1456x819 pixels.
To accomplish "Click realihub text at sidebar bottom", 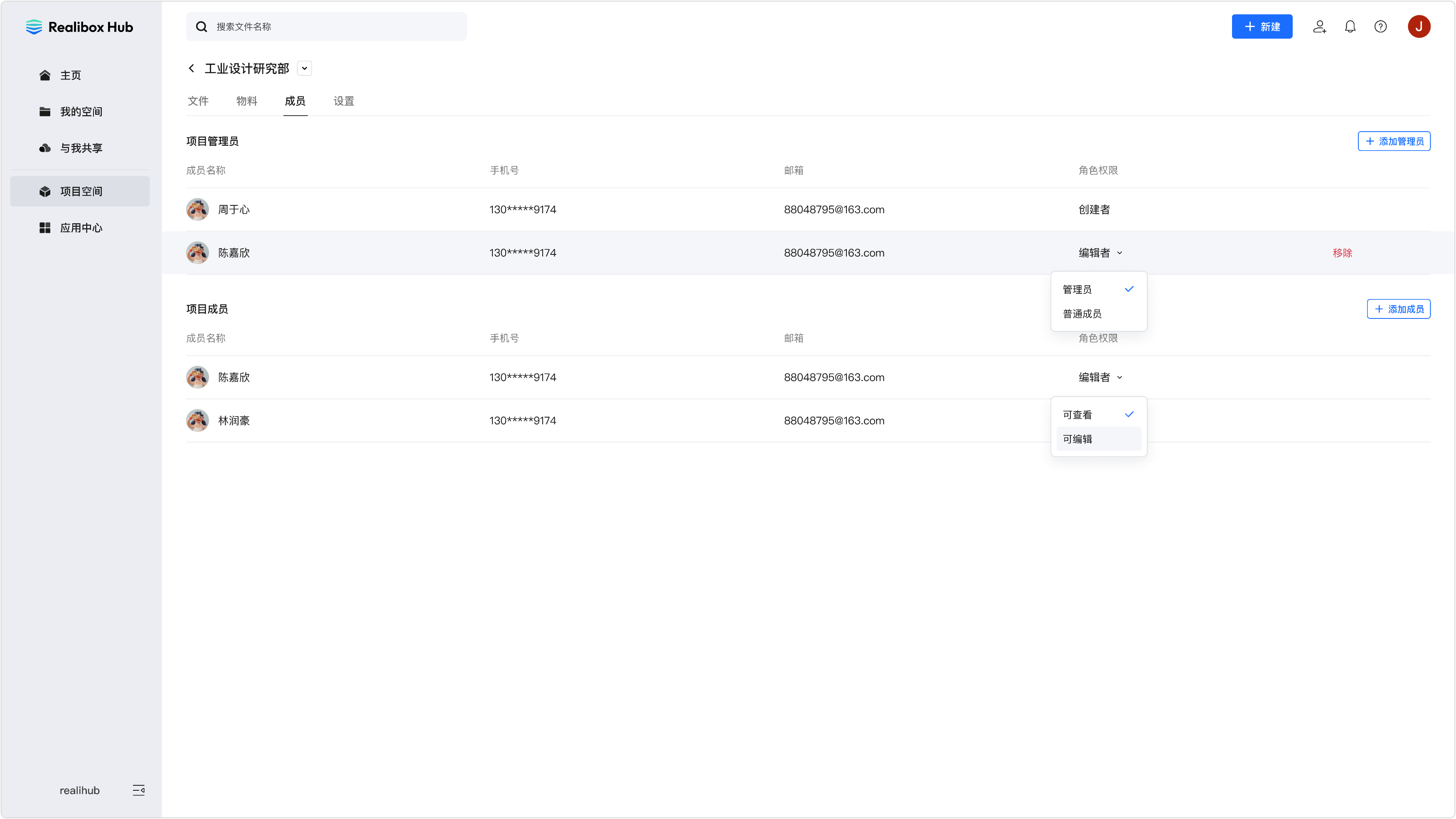I will click(x=80, y=790).
